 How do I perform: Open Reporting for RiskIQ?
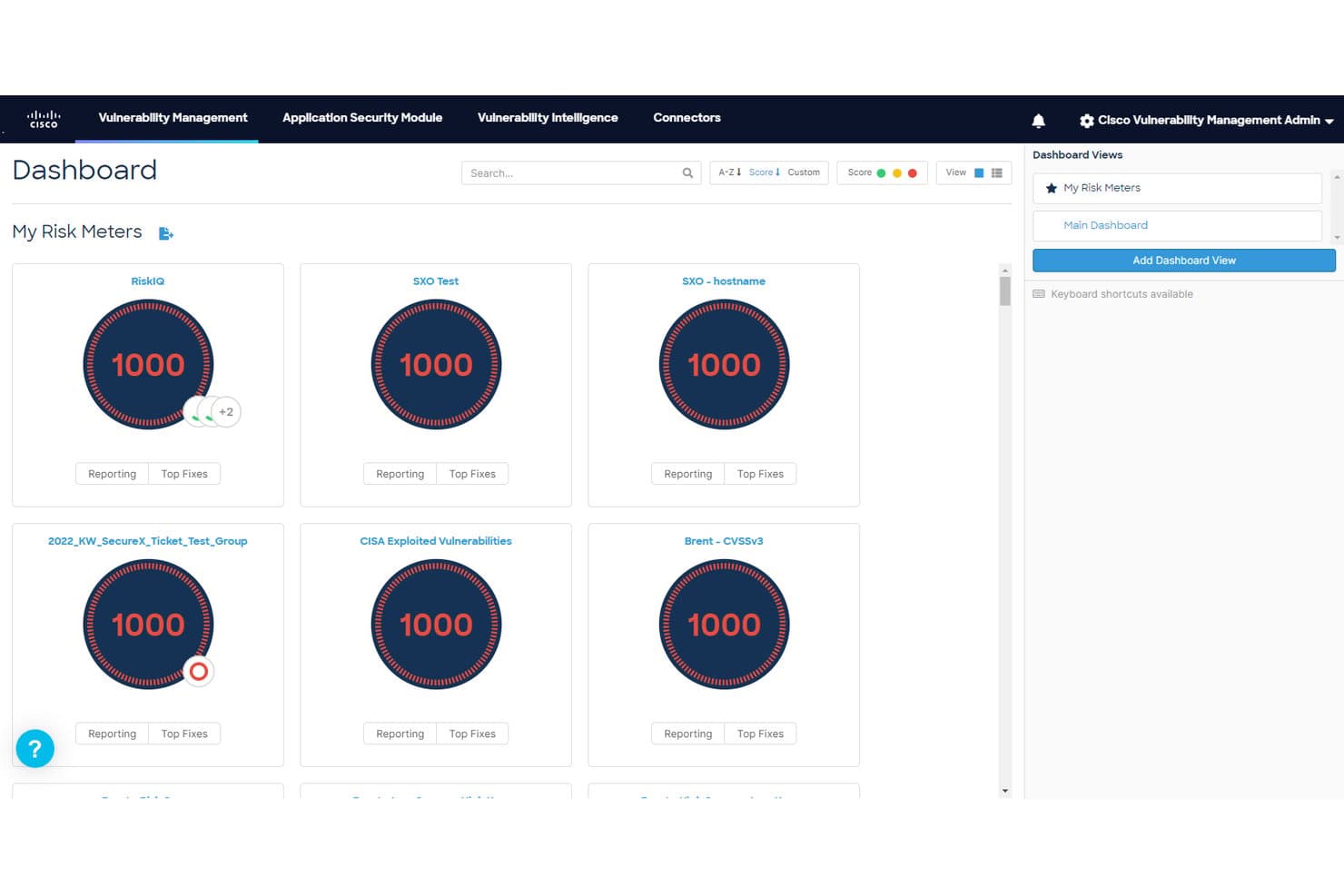coord(112,474)
